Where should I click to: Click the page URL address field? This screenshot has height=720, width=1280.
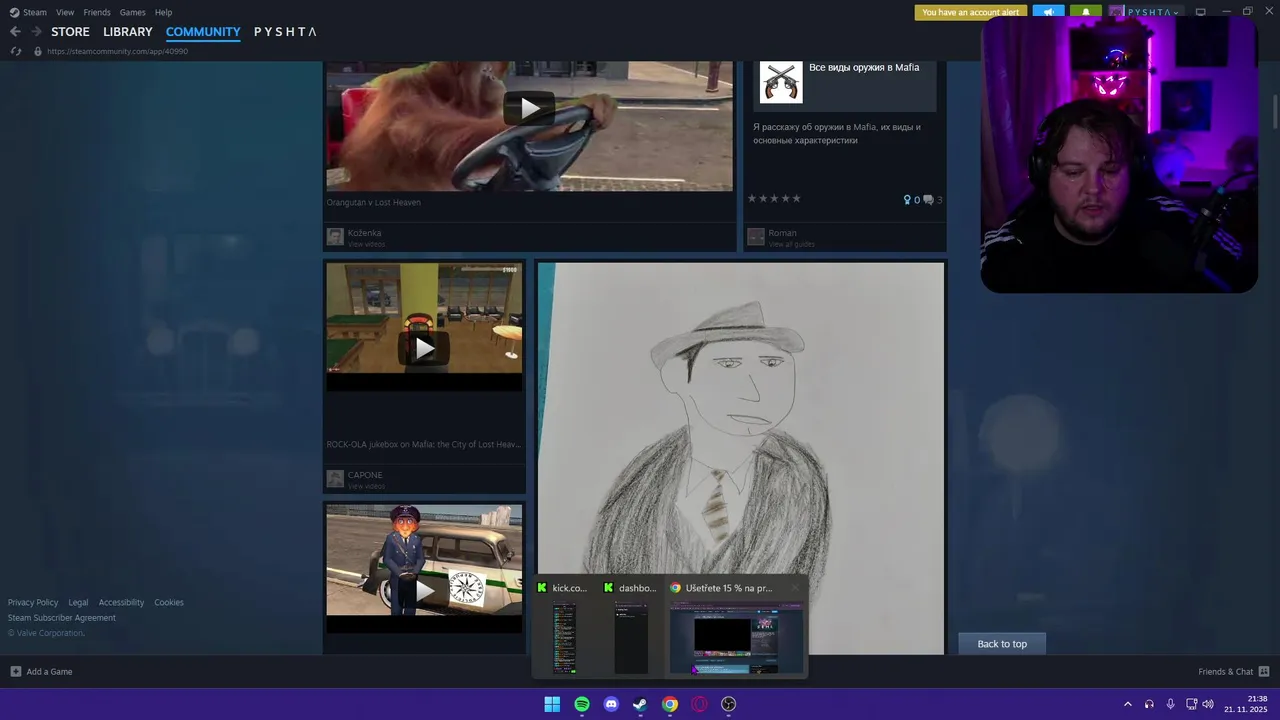tap(117, 51)
